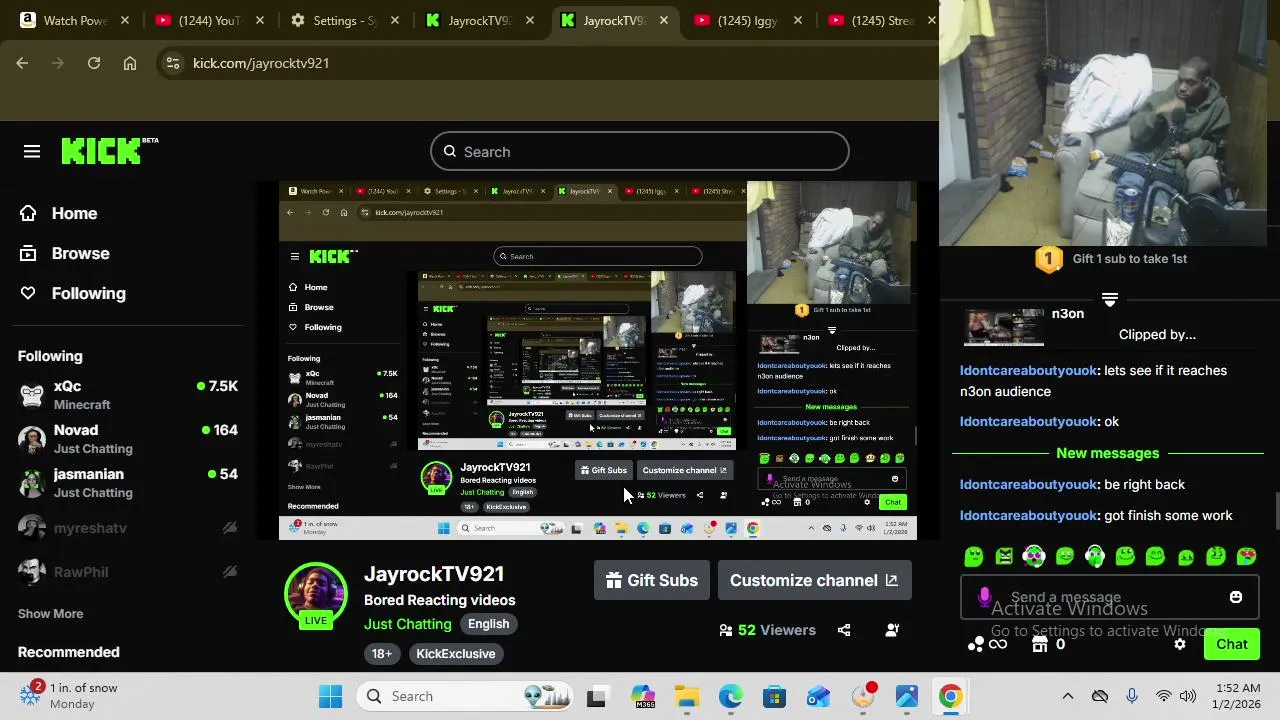Select the Just Chatting category link
The image size is (1280, 720).
click(x=407, y=624)
